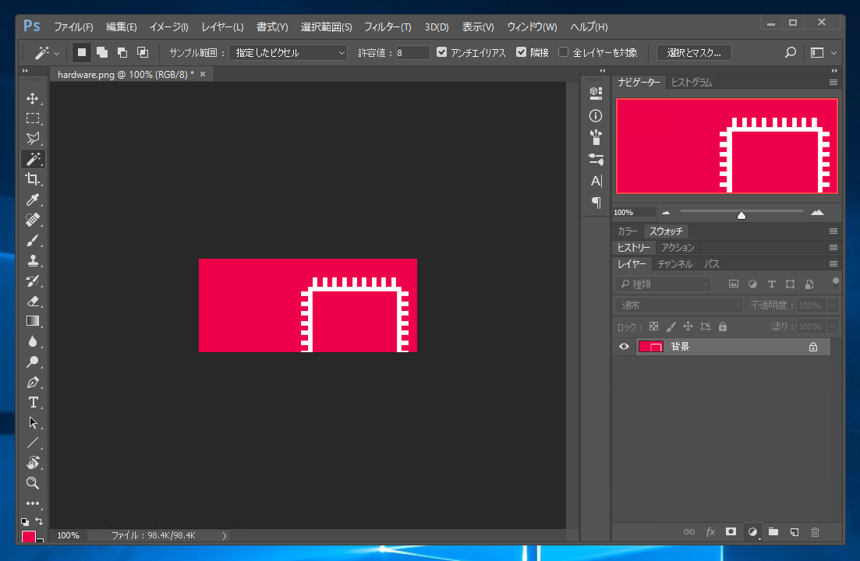Click the search magnifier in options bar
This screenshot has width=860, height=561.
tap(790, 53)
